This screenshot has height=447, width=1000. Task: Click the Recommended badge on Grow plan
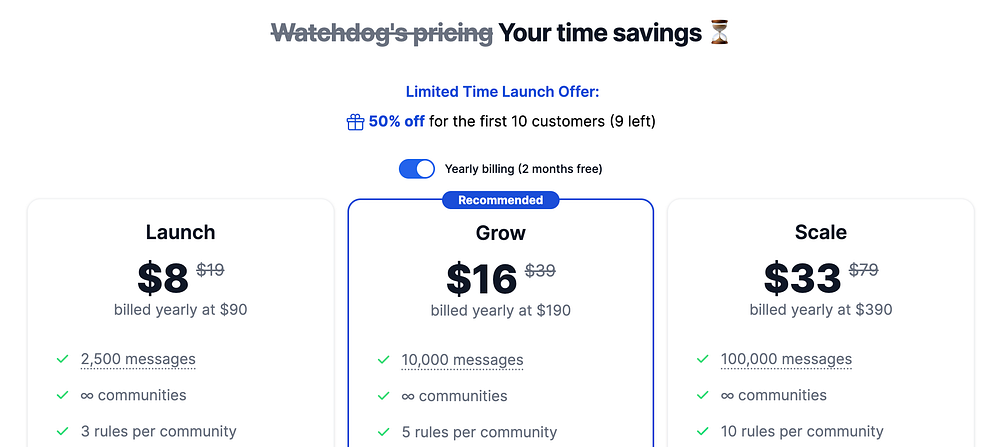(500, 200)
